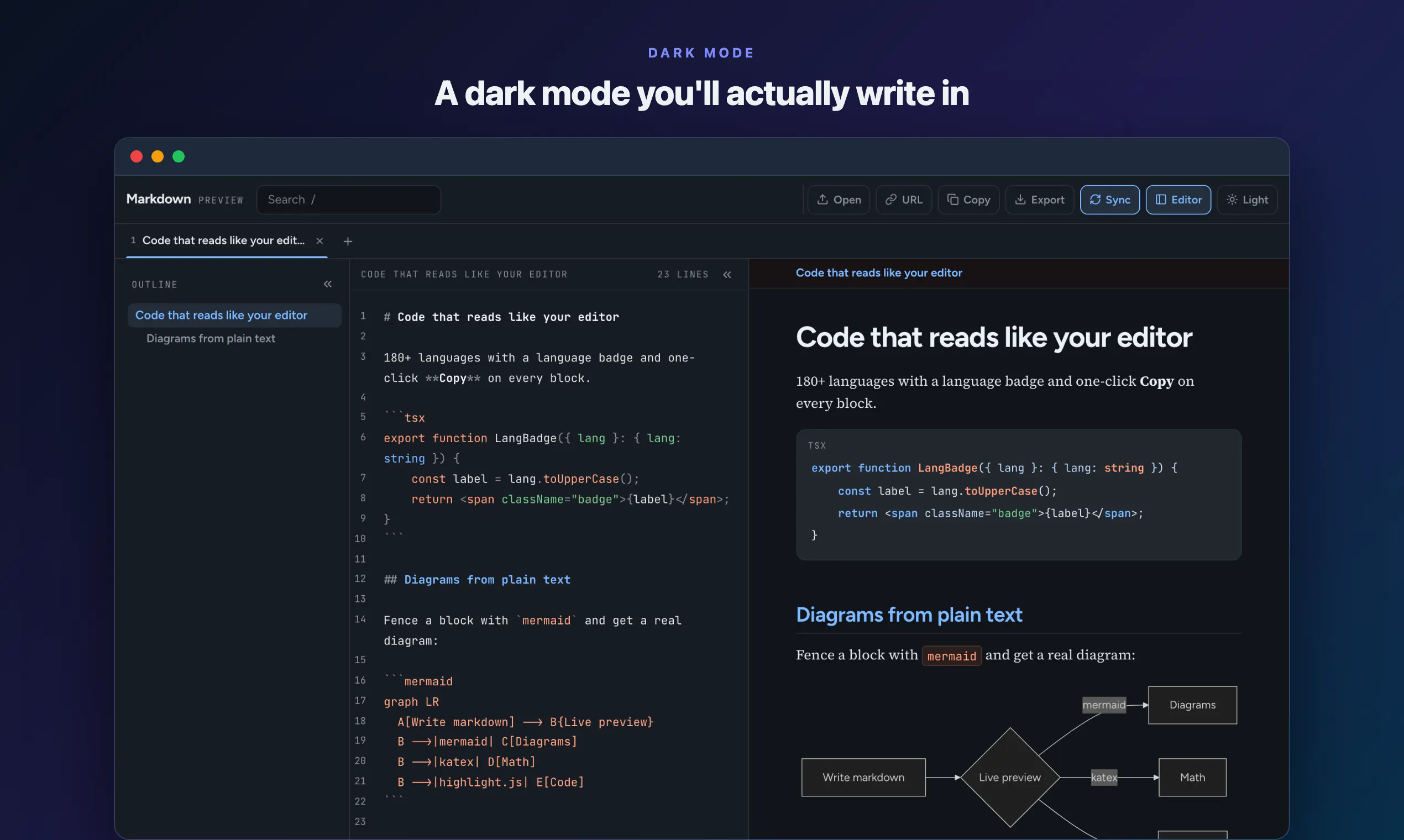
Task: Click 'const label = lang.toUpperCase();' in editor
Action: [525, 479]
